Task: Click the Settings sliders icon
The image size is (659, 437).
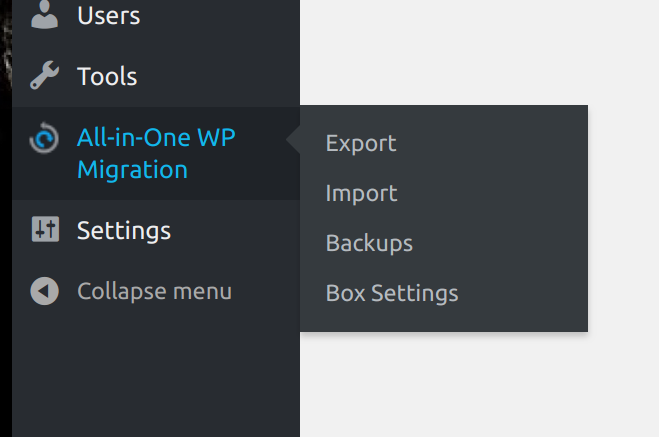Action: point(45,230)
